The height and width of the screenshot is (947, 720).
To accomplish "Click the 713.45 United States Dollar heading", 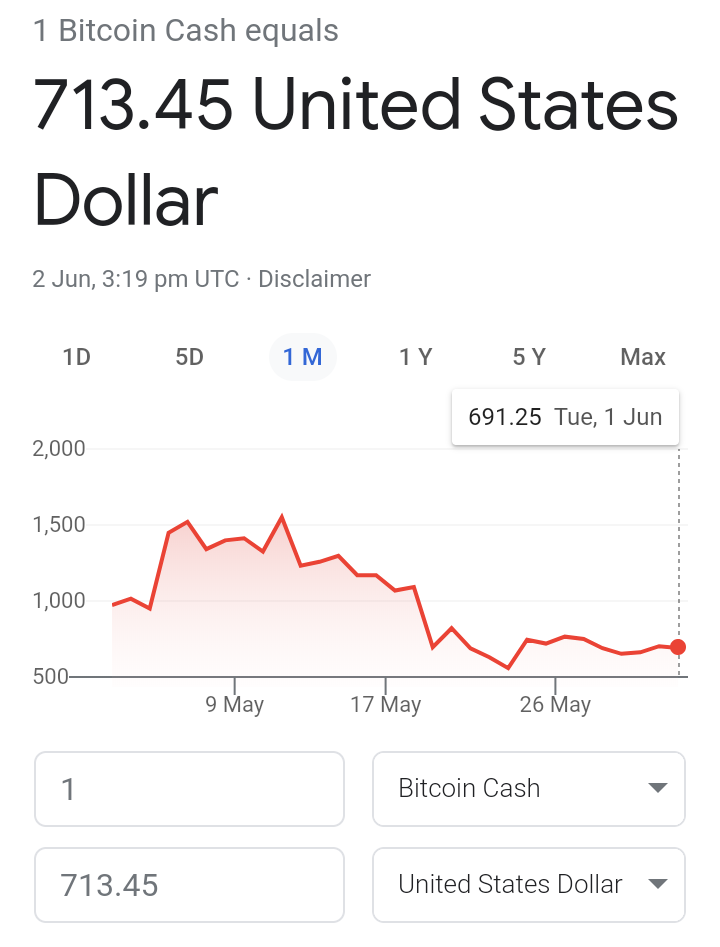I will pos(356,152).
